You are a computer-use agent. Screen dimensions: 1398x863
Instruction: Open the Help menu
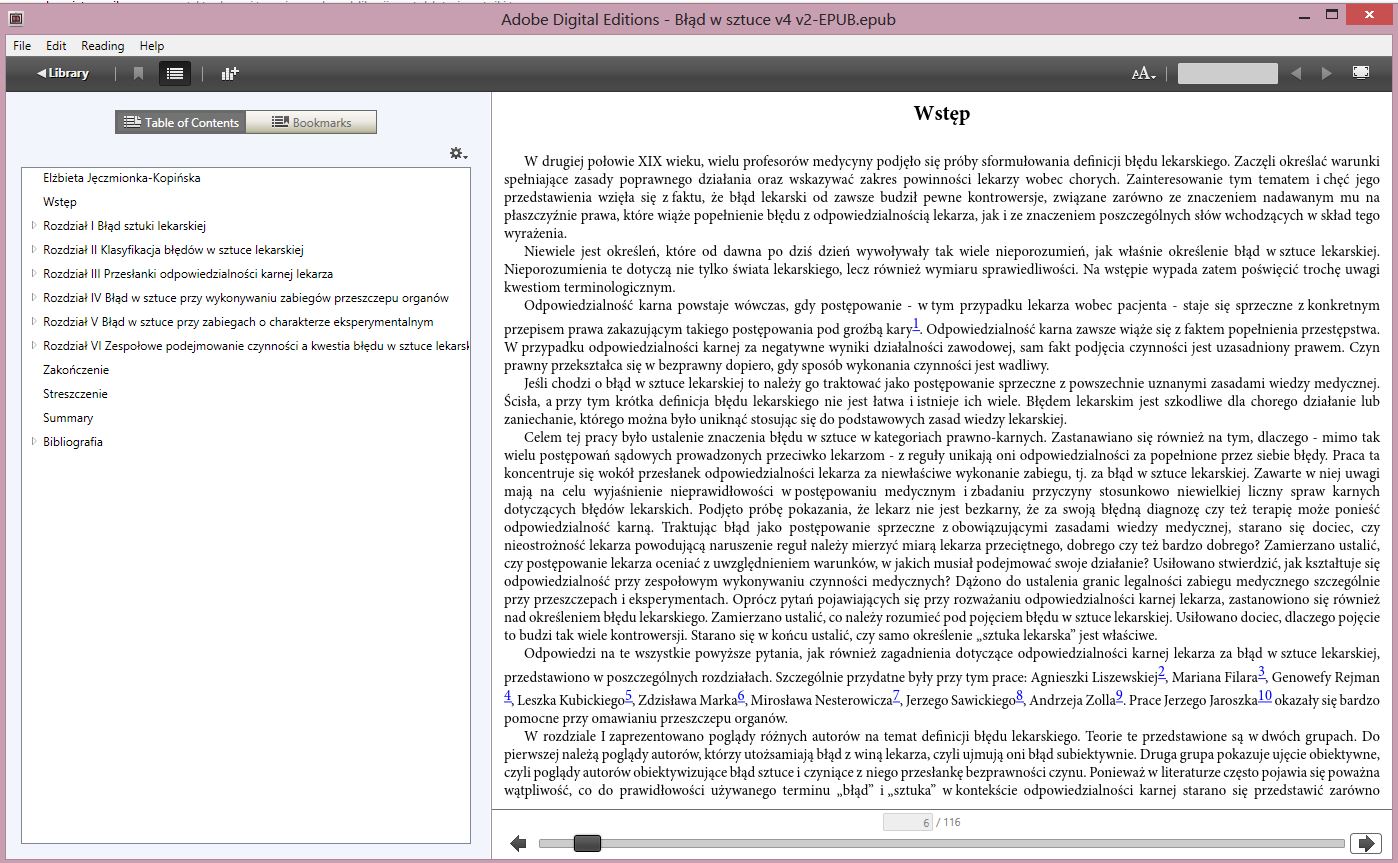click(x=152, y=46)
